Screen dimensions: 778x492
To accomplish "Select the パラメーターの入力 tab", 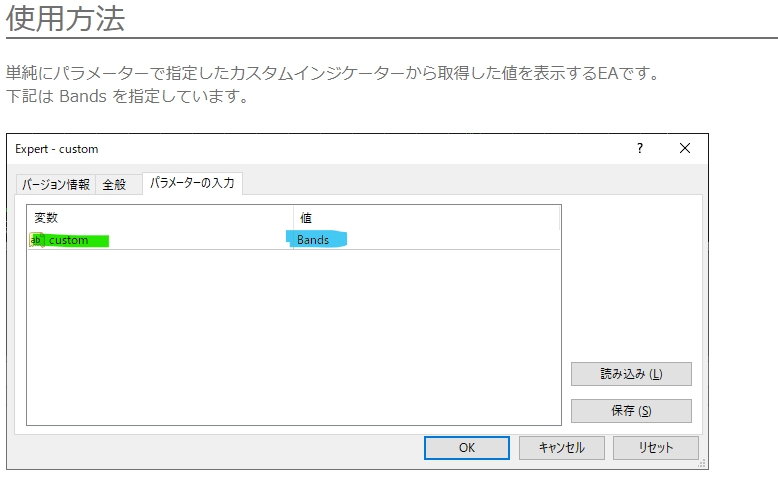I will click(193, 183).
